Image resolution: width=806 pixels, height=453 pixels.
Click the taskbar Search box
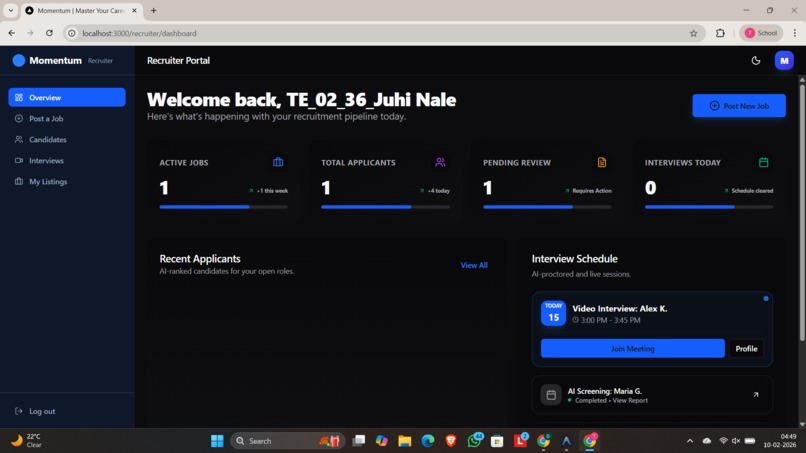[x=286, y=441]
